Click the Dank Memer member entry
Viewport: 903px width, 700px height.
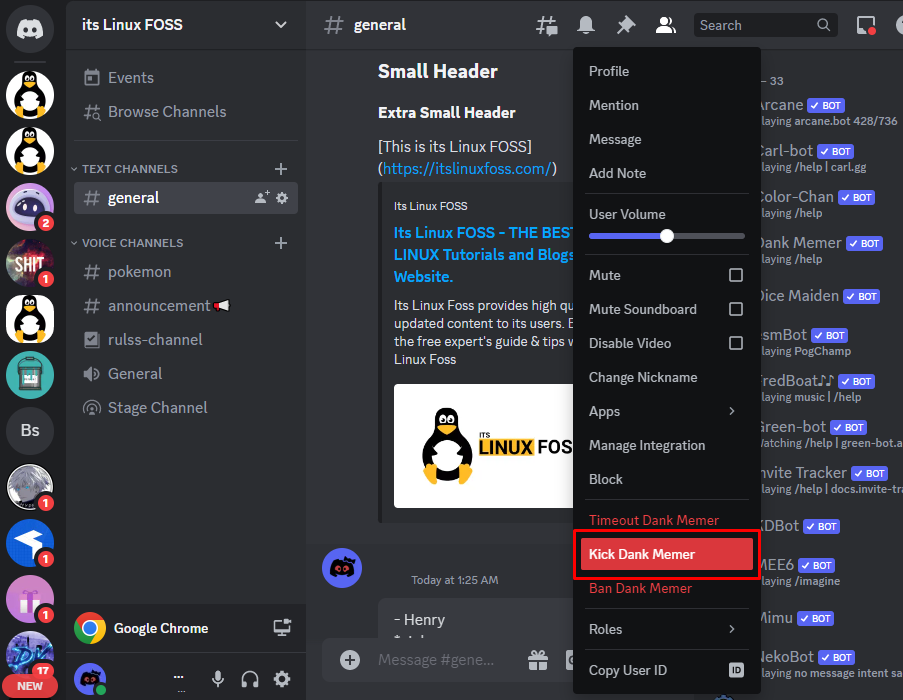tap(829, 250)
